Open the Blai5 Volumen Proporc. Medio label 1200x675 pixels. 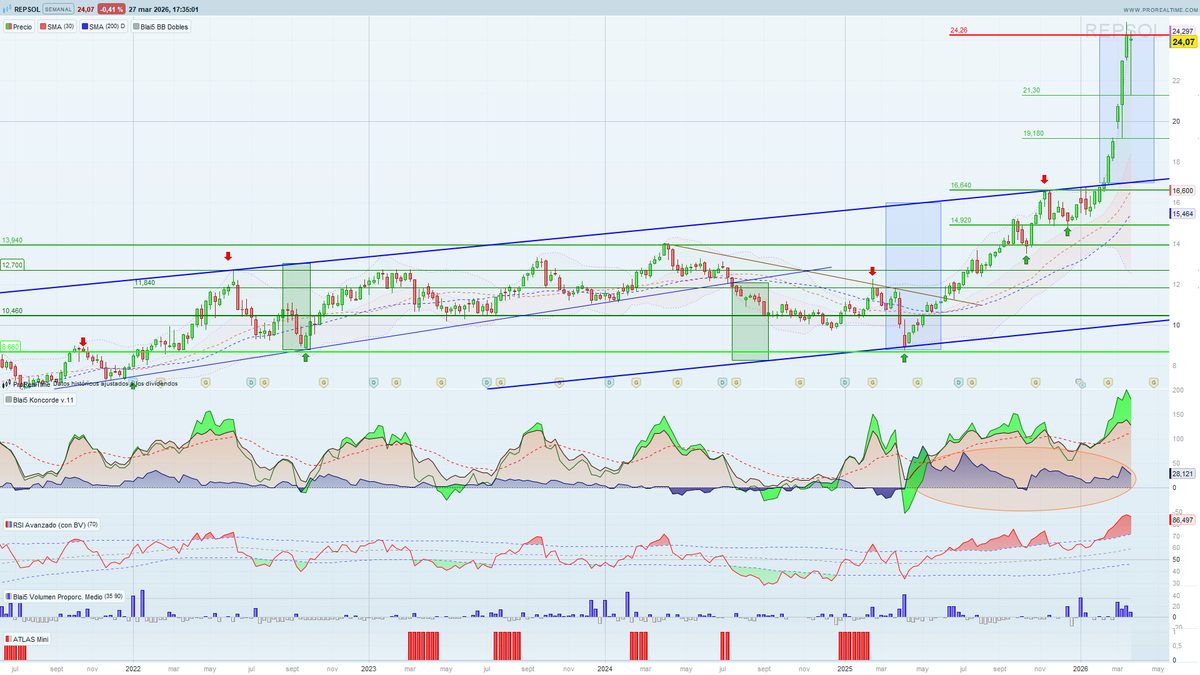click(x=63, y=596)
